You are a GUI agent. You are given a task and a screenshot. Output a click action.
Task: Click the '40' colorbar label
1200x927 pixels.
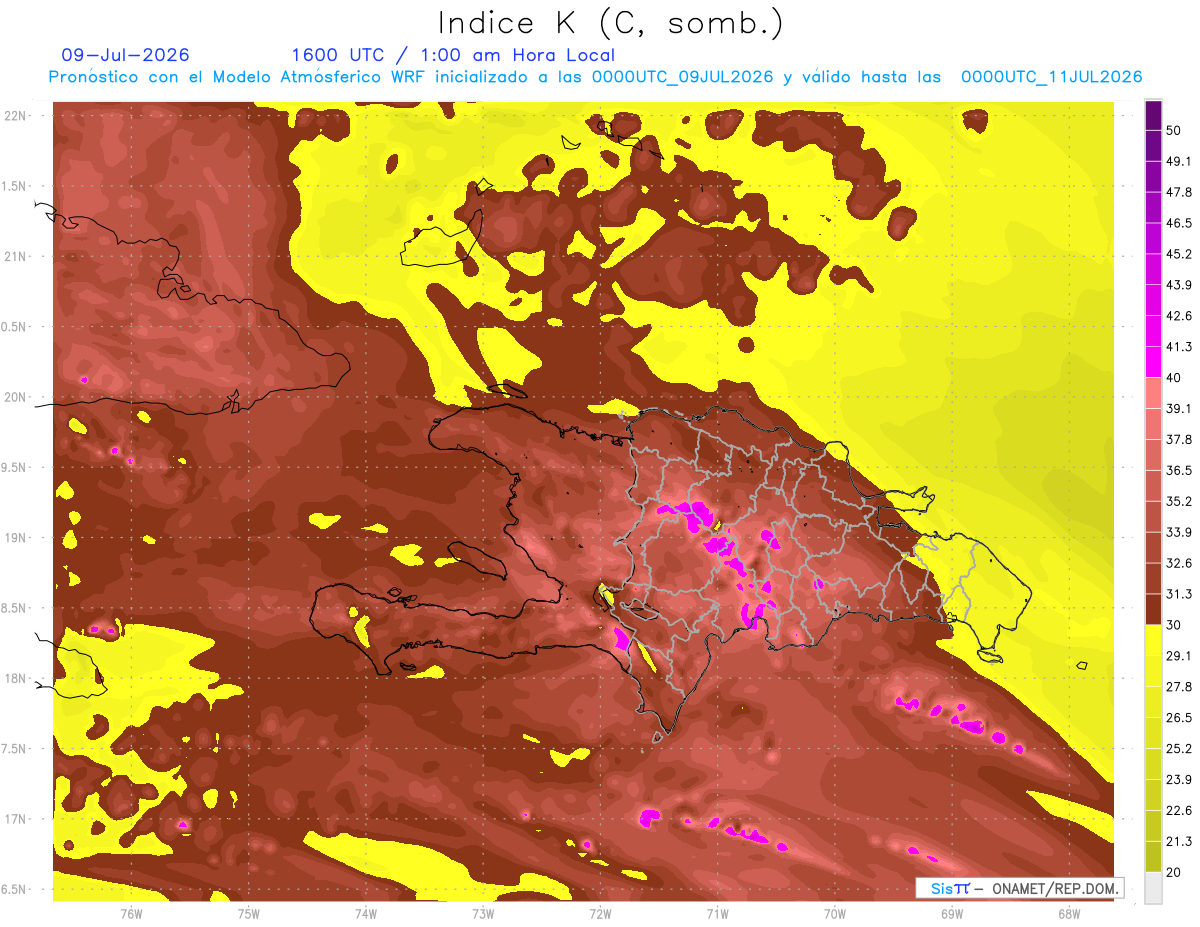pos(1174,377)
